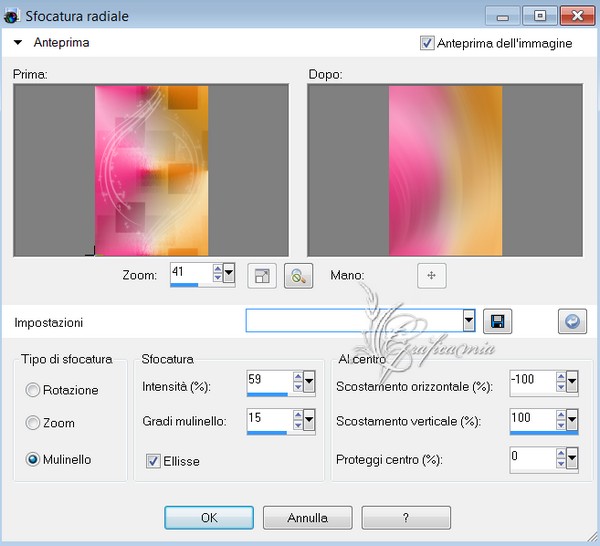
Task: Open the Intensità slider dropdown
Action: pos(309,381)
